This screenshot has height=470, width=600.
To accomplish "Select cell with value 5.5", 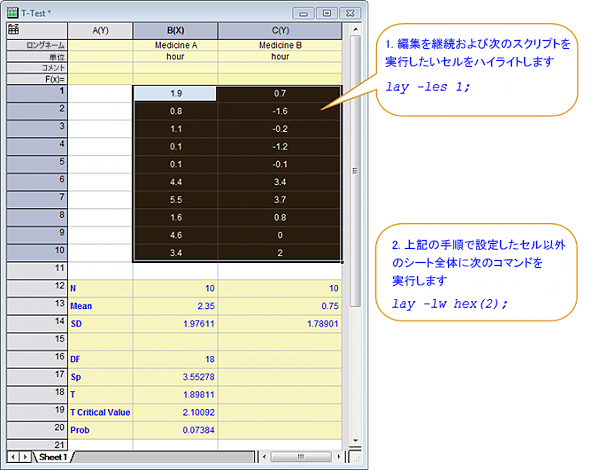I will (x=176, y=200).
